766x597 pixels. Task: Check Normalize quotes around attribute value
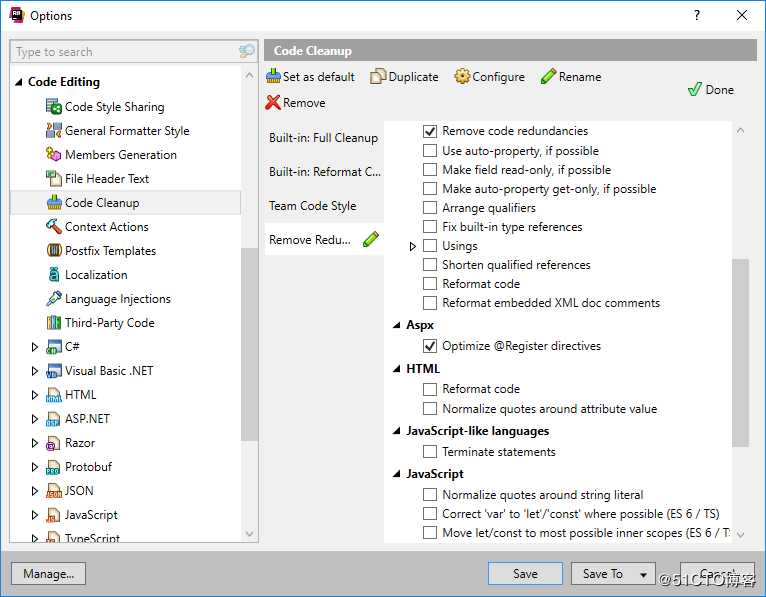click(430, 408)
